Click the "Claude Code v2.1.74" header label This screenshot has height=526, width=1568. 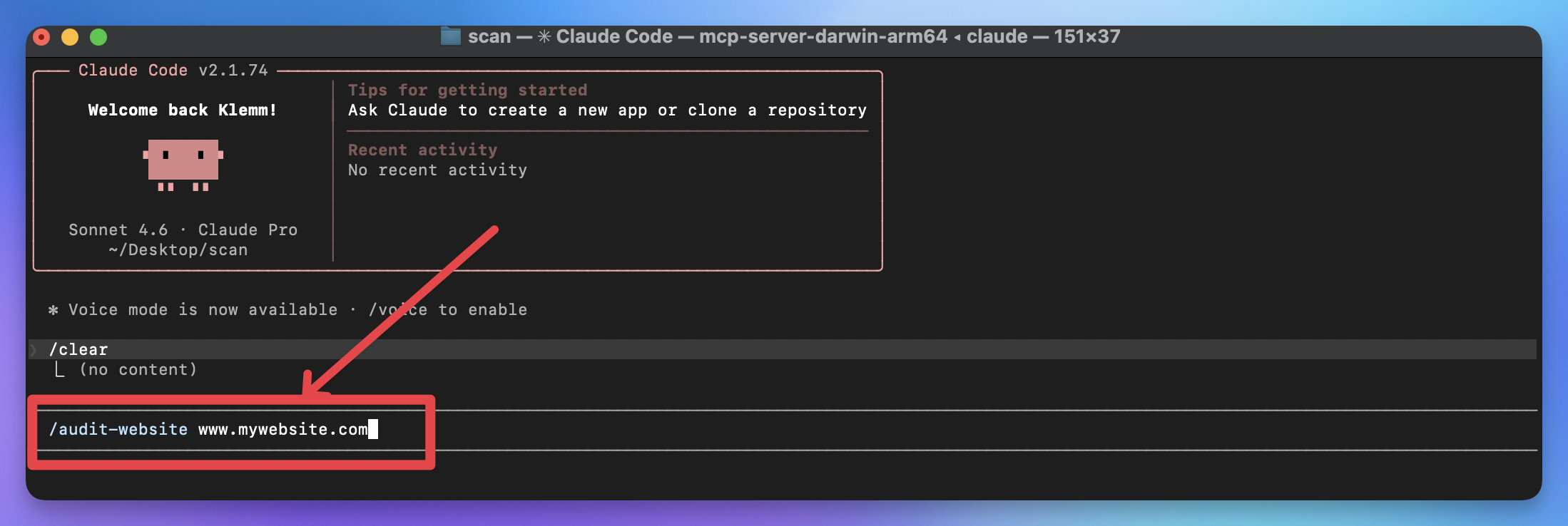[x=173, y=71]
